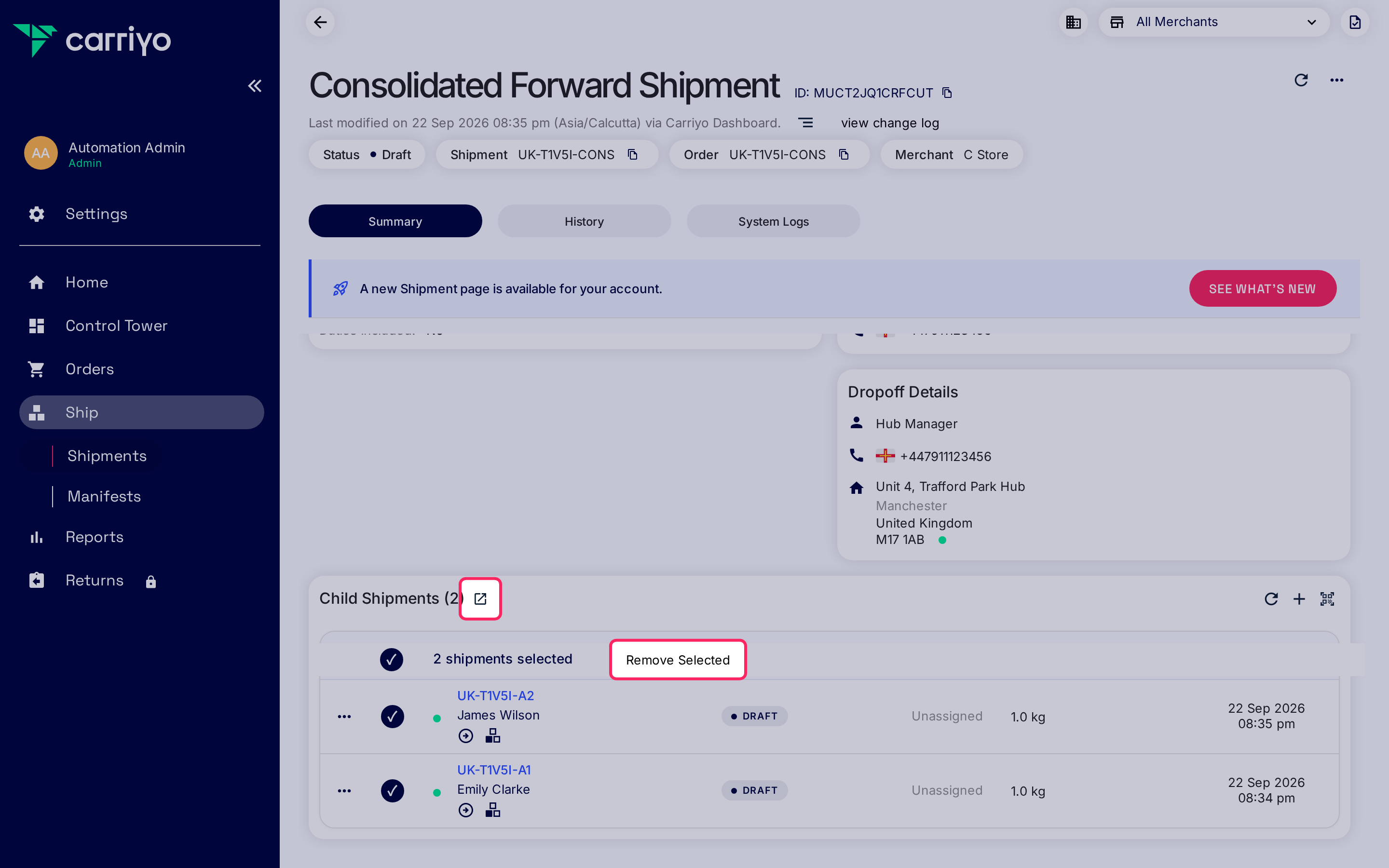Viewport: 1389px width, 868px height.
Task: Deselect Emily Clarke's shipment checkbox
Action: pyautogui.click(x=392, y=790)
